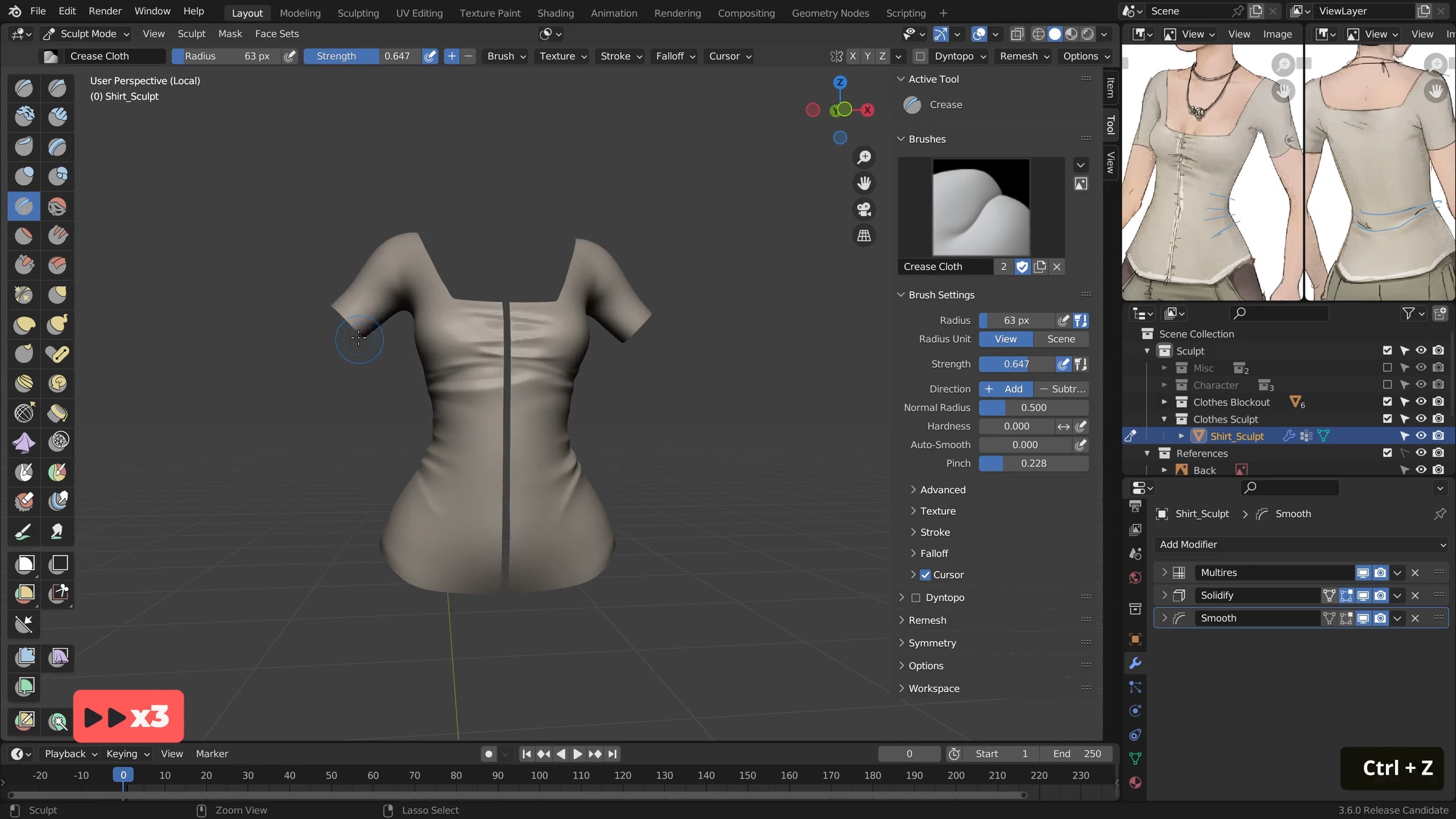This screenshot has width=1456, height=819.
Task: Switch to perspective/orthographic grid icon
Action: point(864,235)
